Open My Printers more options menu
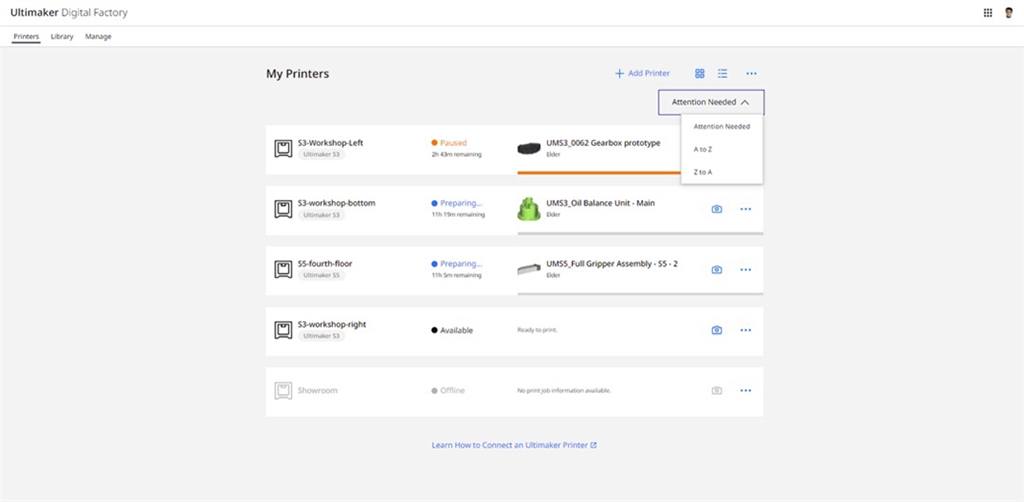The height and width of the screenshot is (502, 1024). coord(751,73)
